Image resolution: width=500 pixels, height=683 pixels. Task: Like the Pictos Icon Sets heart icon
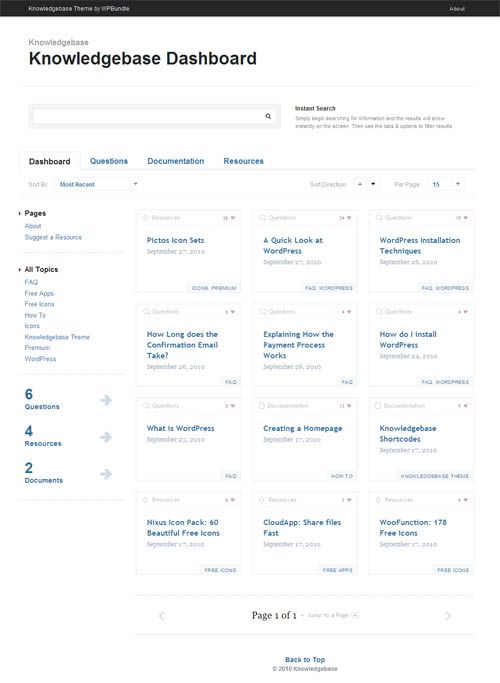(x=233, y=218)
